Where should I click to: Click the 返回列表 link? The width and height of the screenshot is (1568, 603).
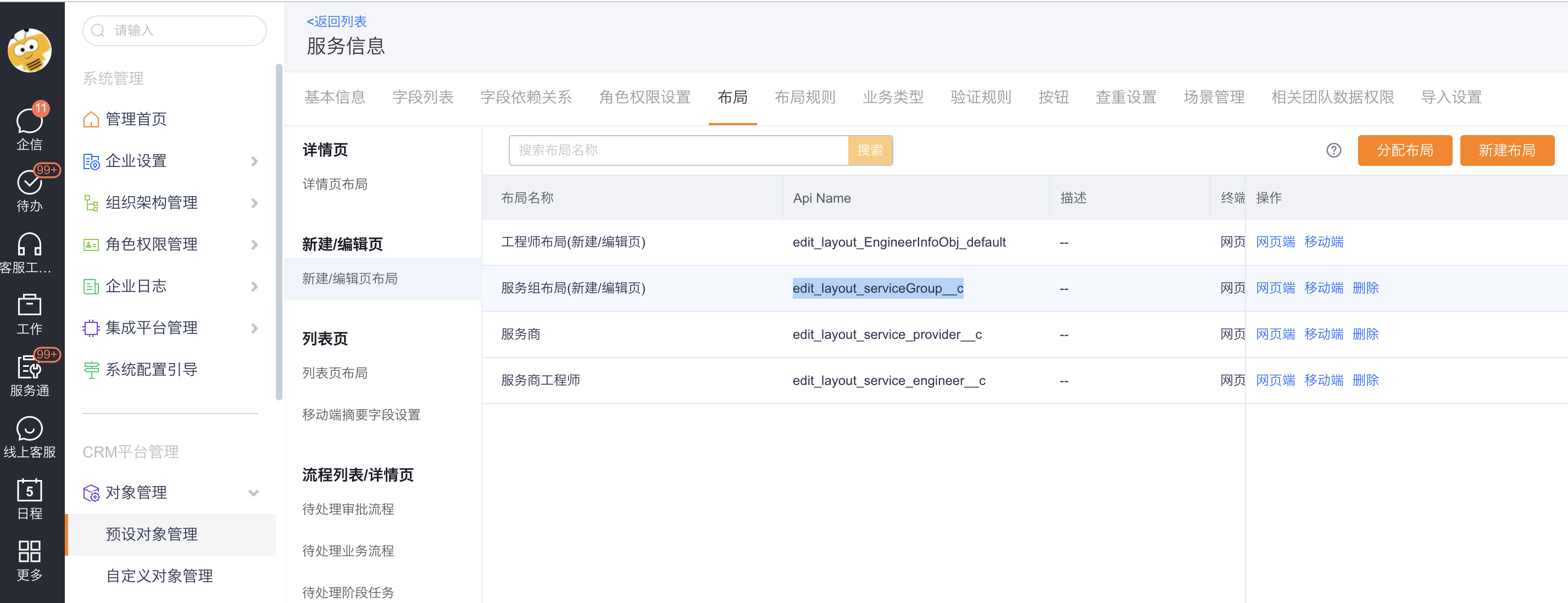point(337,21)
